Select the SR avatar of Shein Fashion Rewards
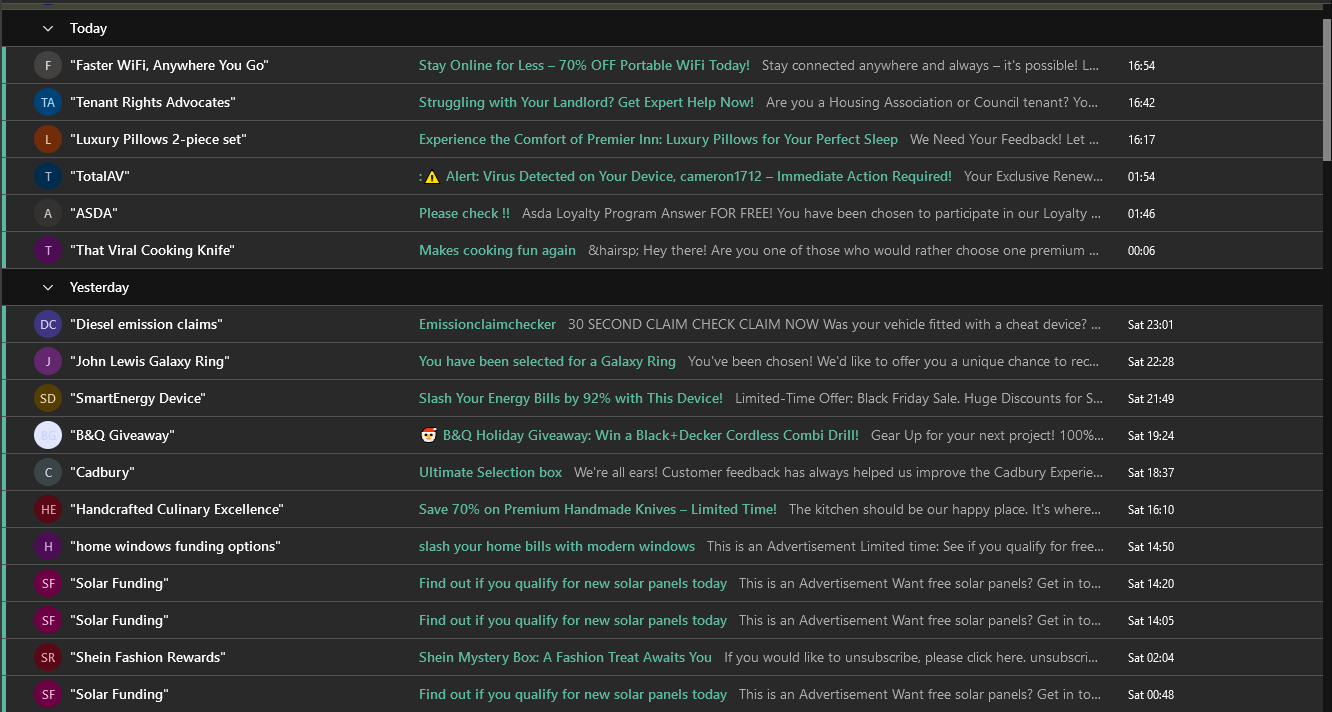 pyautogui.click(x=48, y=658)
